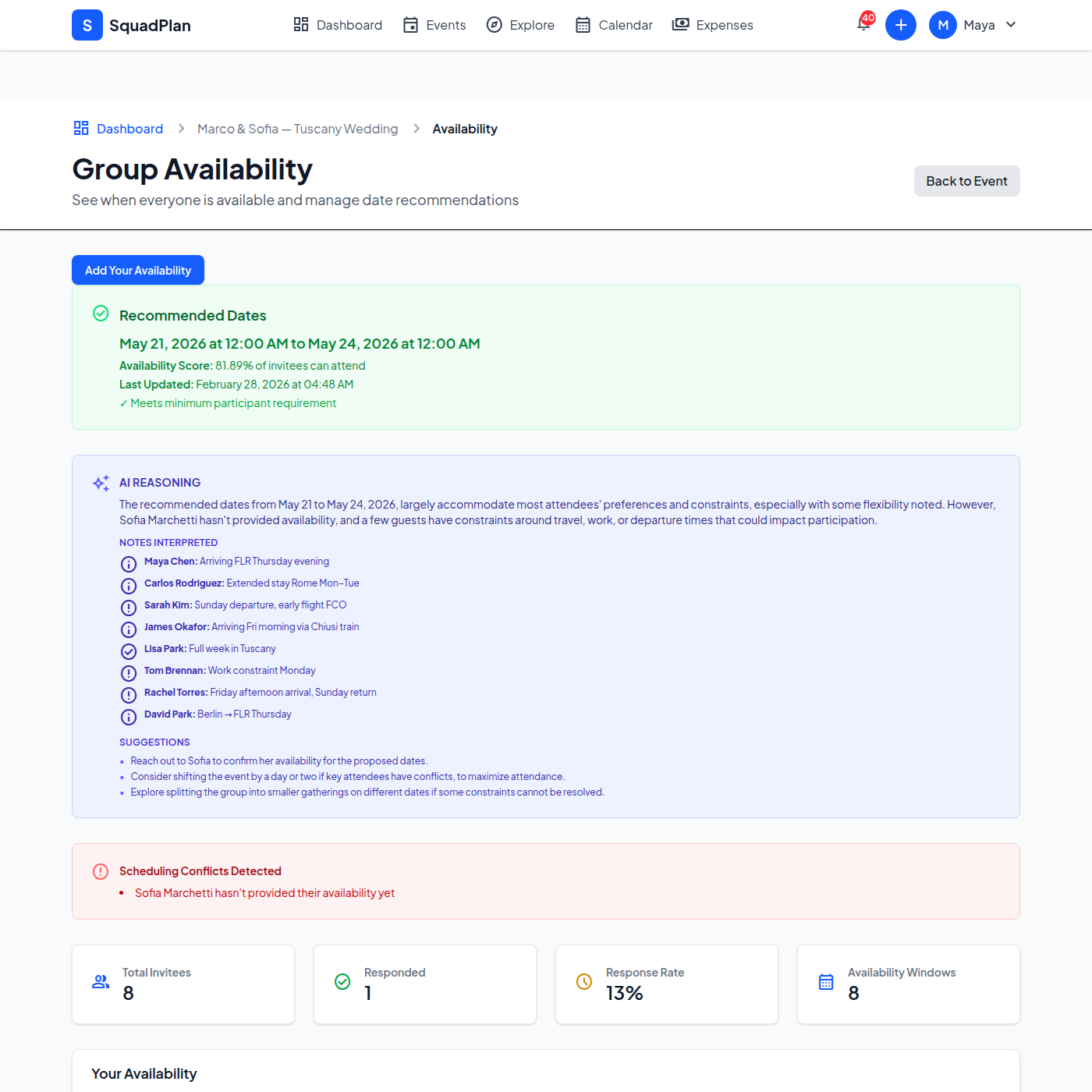Click Maya's avatar circle

pyautogui.click(x=942, y=25)
